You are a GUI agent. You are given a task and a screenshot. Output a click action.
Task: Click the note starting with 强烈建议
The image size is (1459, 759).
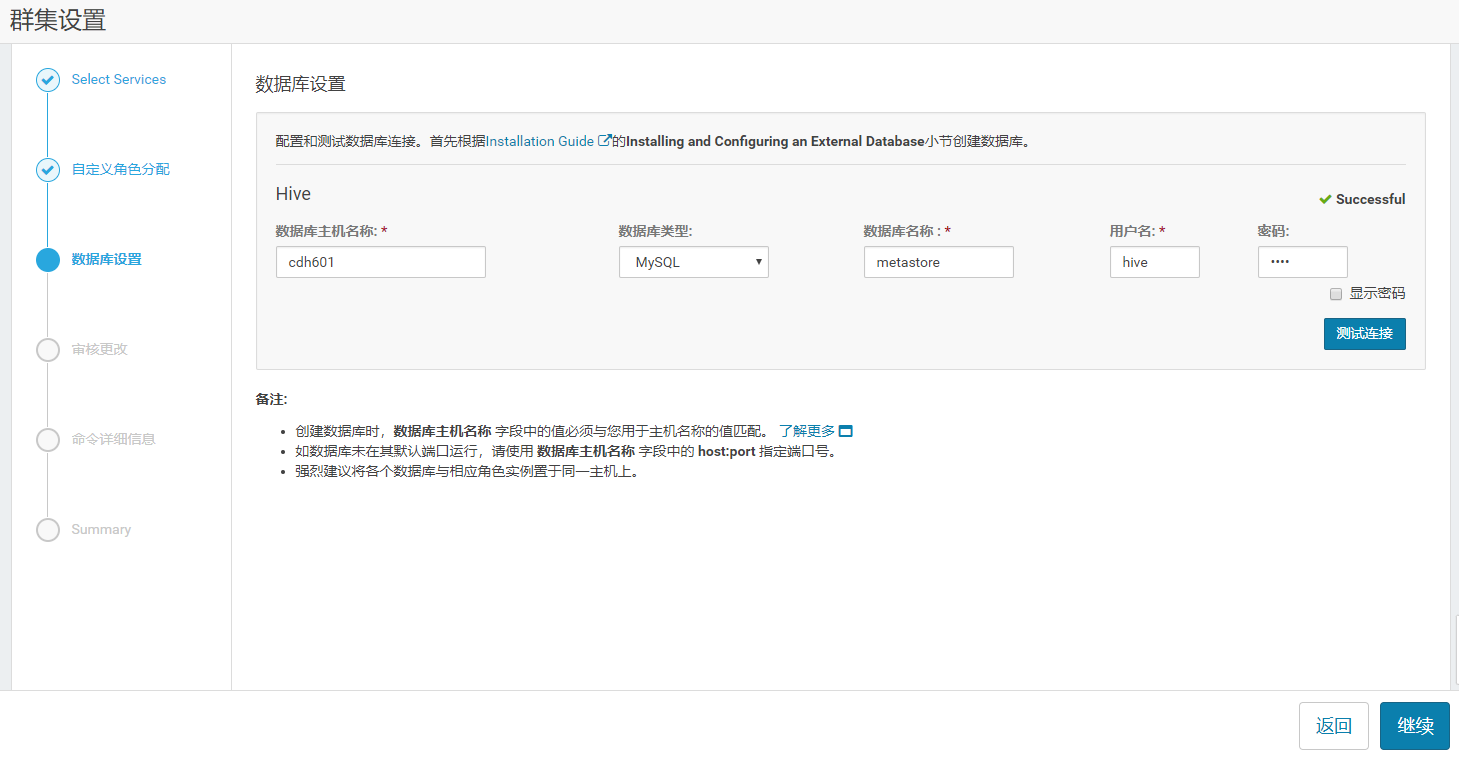467,472
